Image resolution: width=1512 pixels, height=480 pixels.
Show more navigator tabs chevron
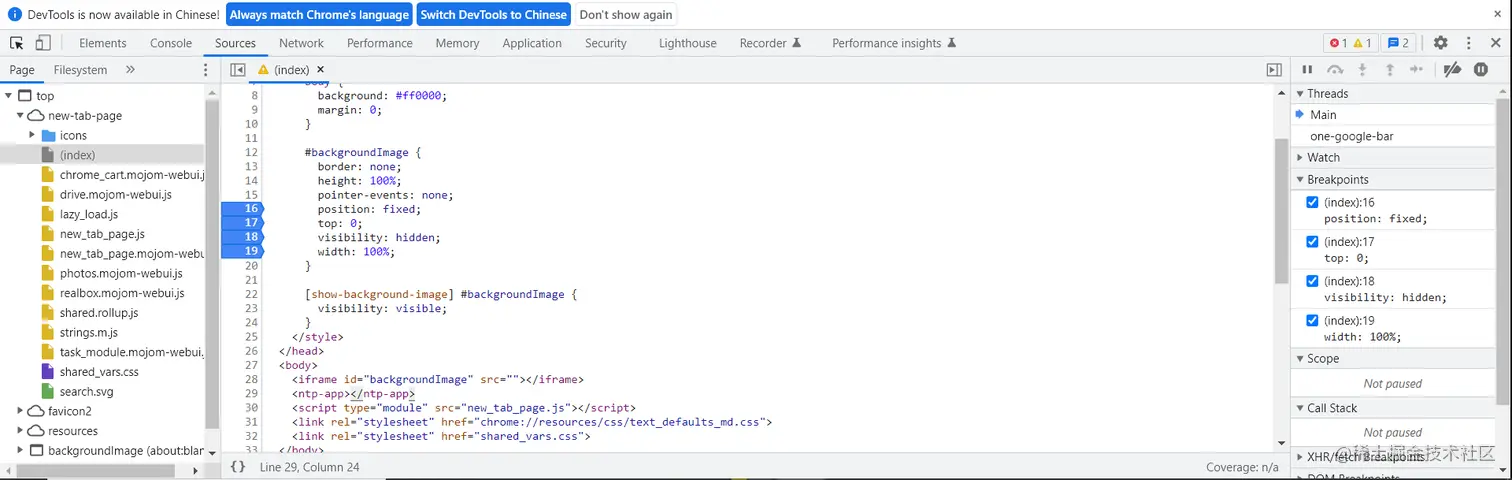(x=130, y=70)
